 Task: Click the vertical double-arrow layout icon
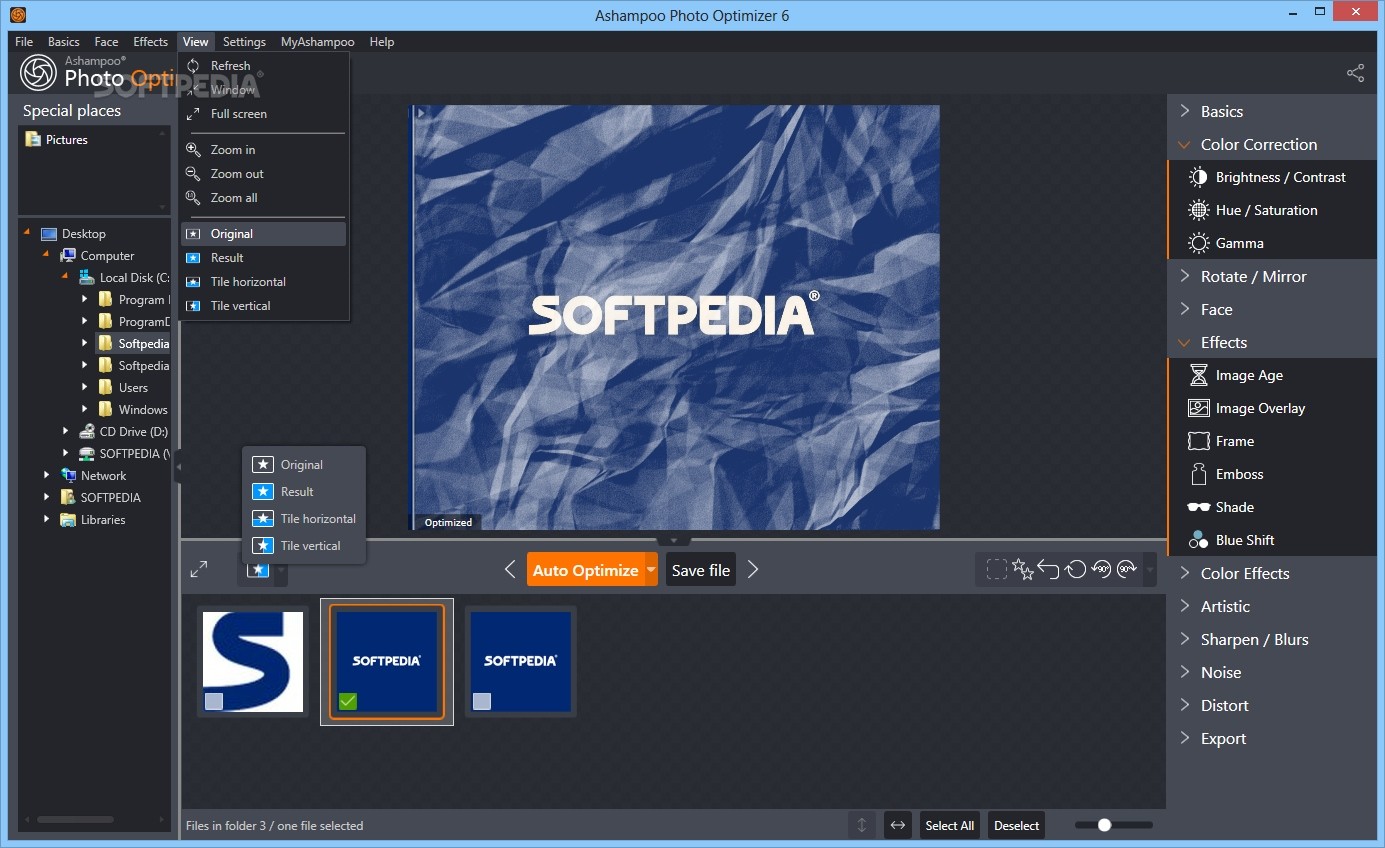click(861, 825)
